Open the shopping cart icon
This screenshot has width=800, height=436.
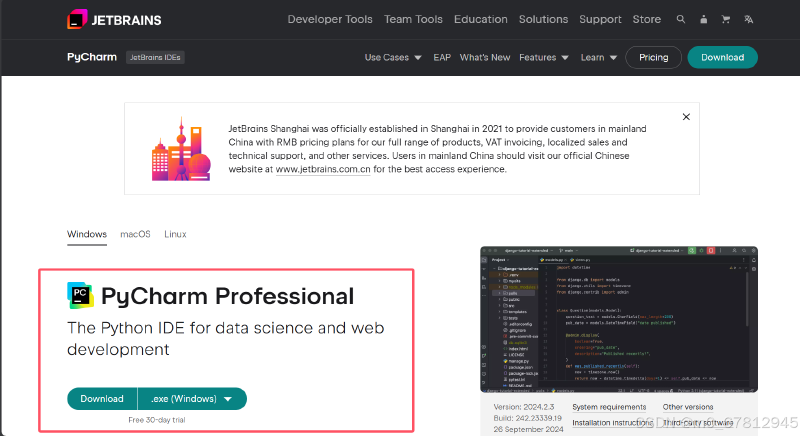(x=726, y=19)
